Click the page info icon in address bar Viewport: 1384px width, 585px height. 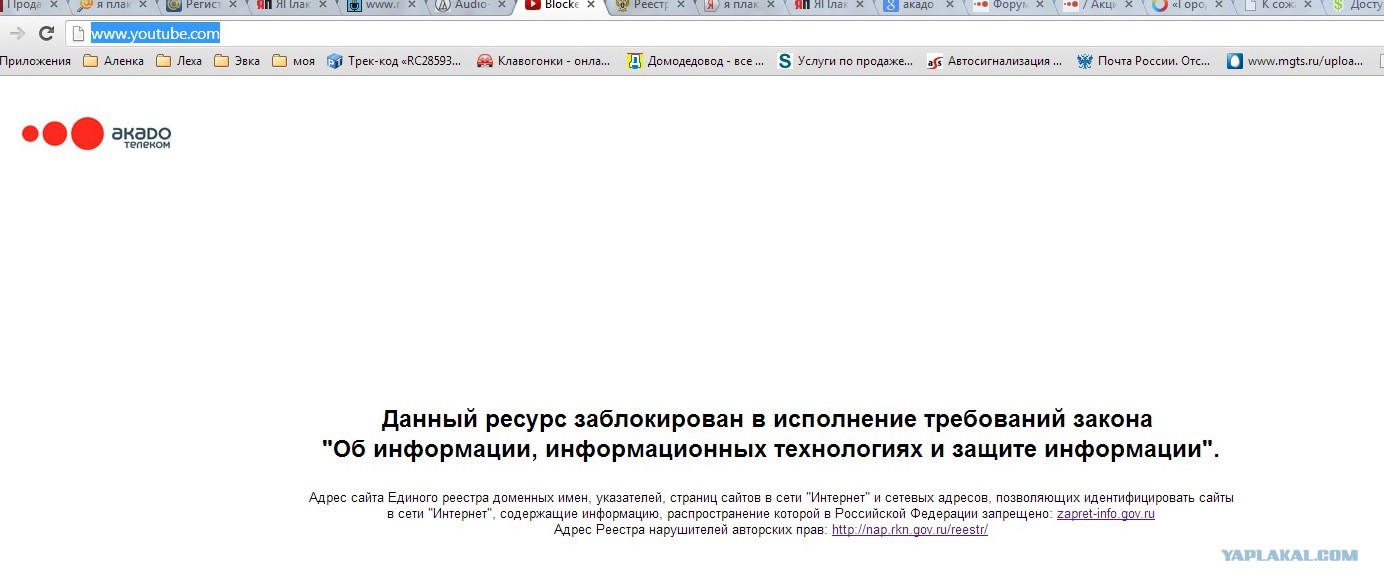79,34
